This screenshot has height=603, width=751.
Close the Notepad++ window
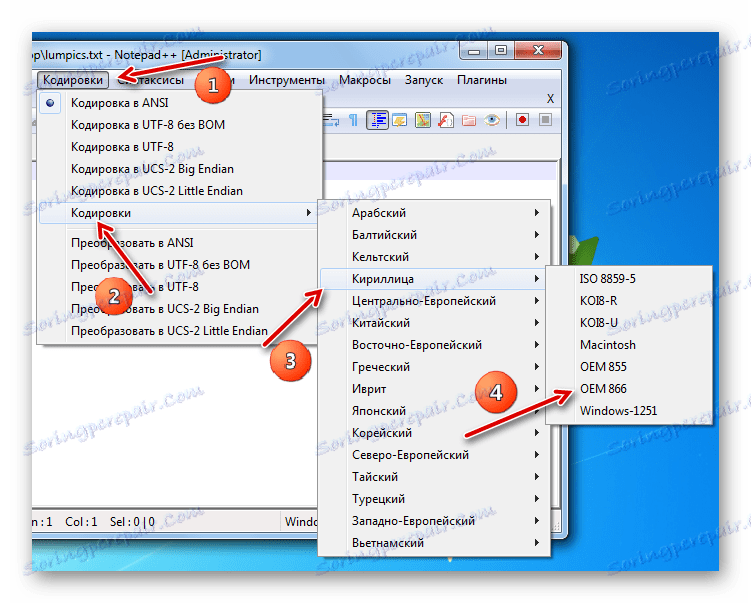click(x=538, y=50)
